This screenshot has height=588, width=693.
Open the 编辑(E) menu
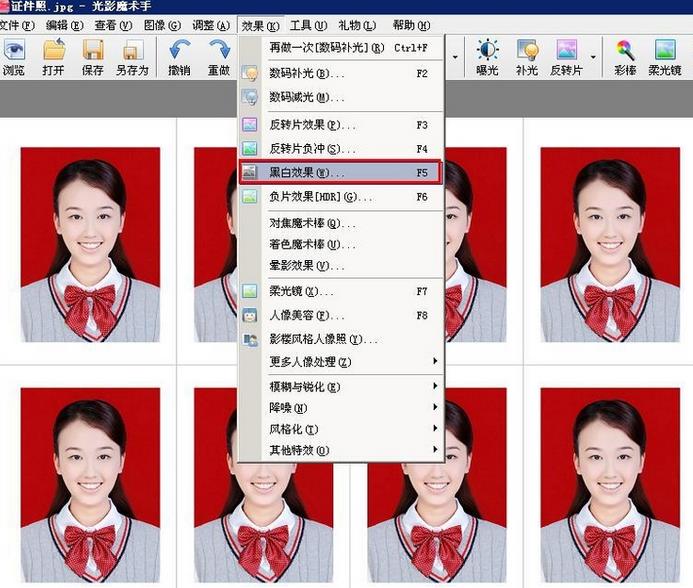[x=65, y=26]
